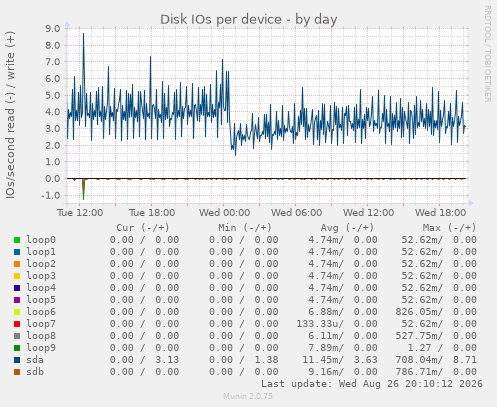The width and height of the screenshot is (497, 407).
Task: Select the sda legend label
Action: (35, 360)
